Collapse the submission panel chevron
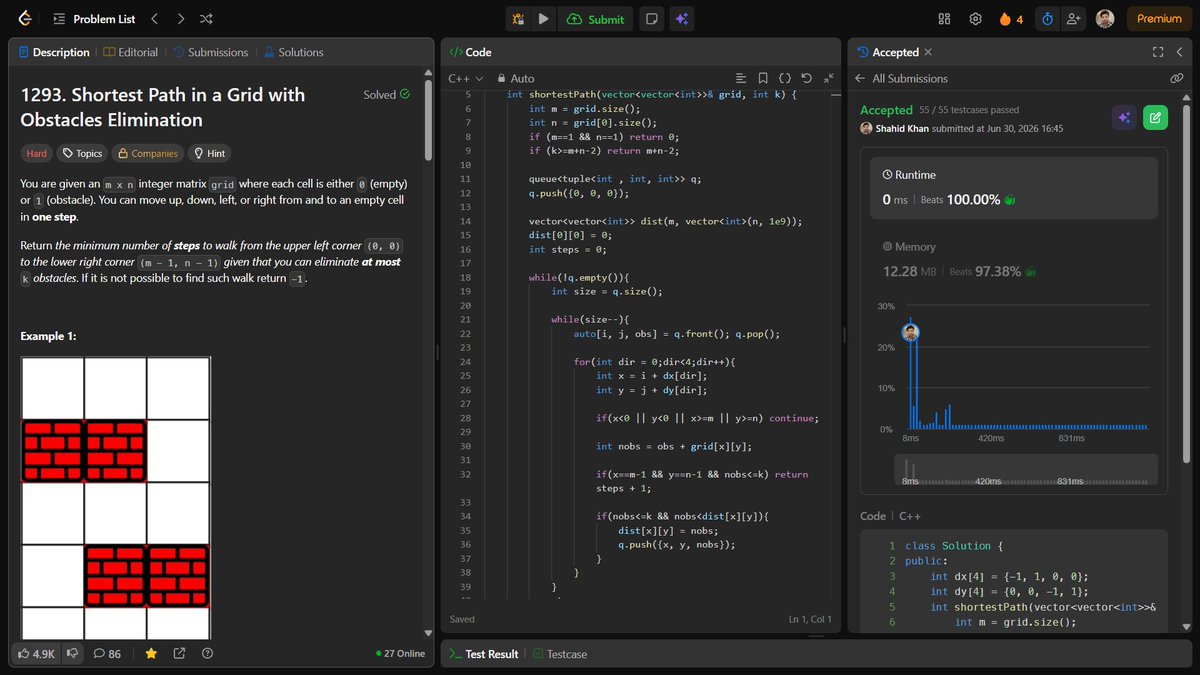This screenshot has height=675, width=1200. pos(1181,52)
